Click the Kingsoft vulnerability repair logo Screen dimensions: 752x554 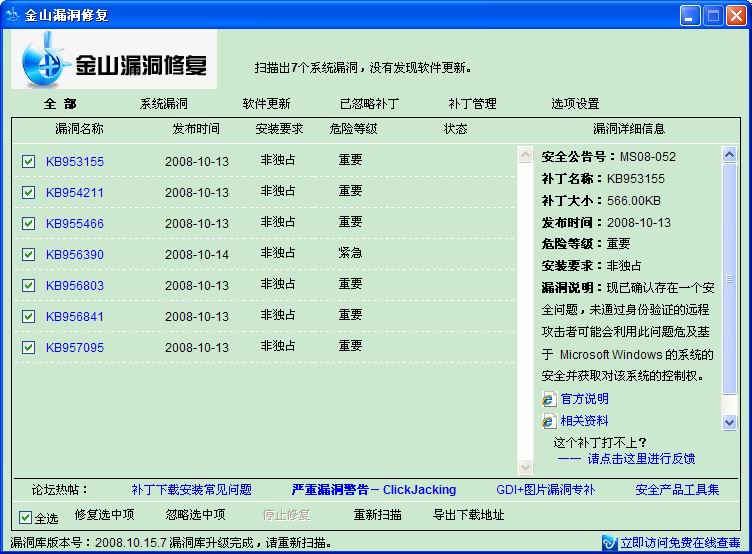(114, 59)
